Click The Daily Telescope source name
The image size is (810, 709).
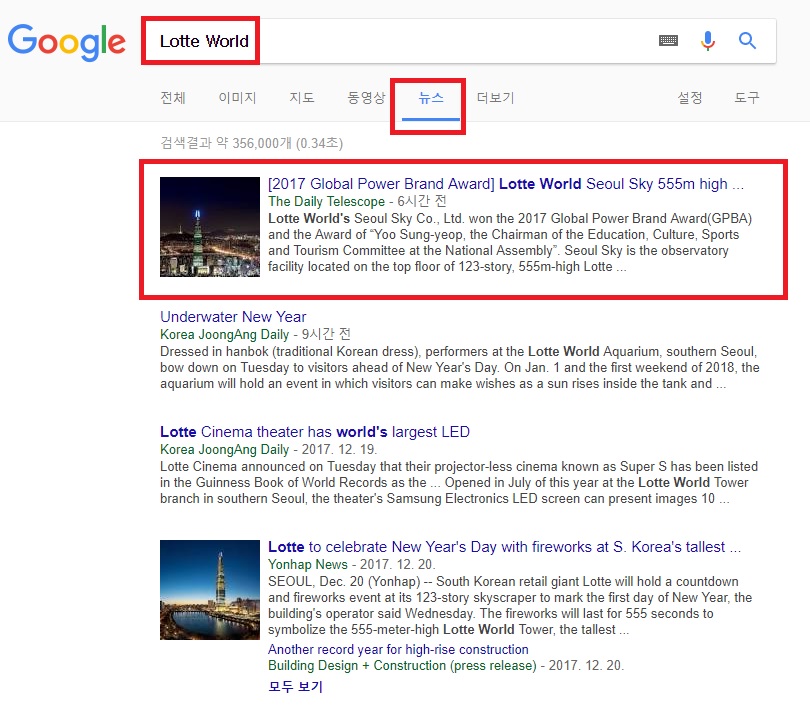326,202
